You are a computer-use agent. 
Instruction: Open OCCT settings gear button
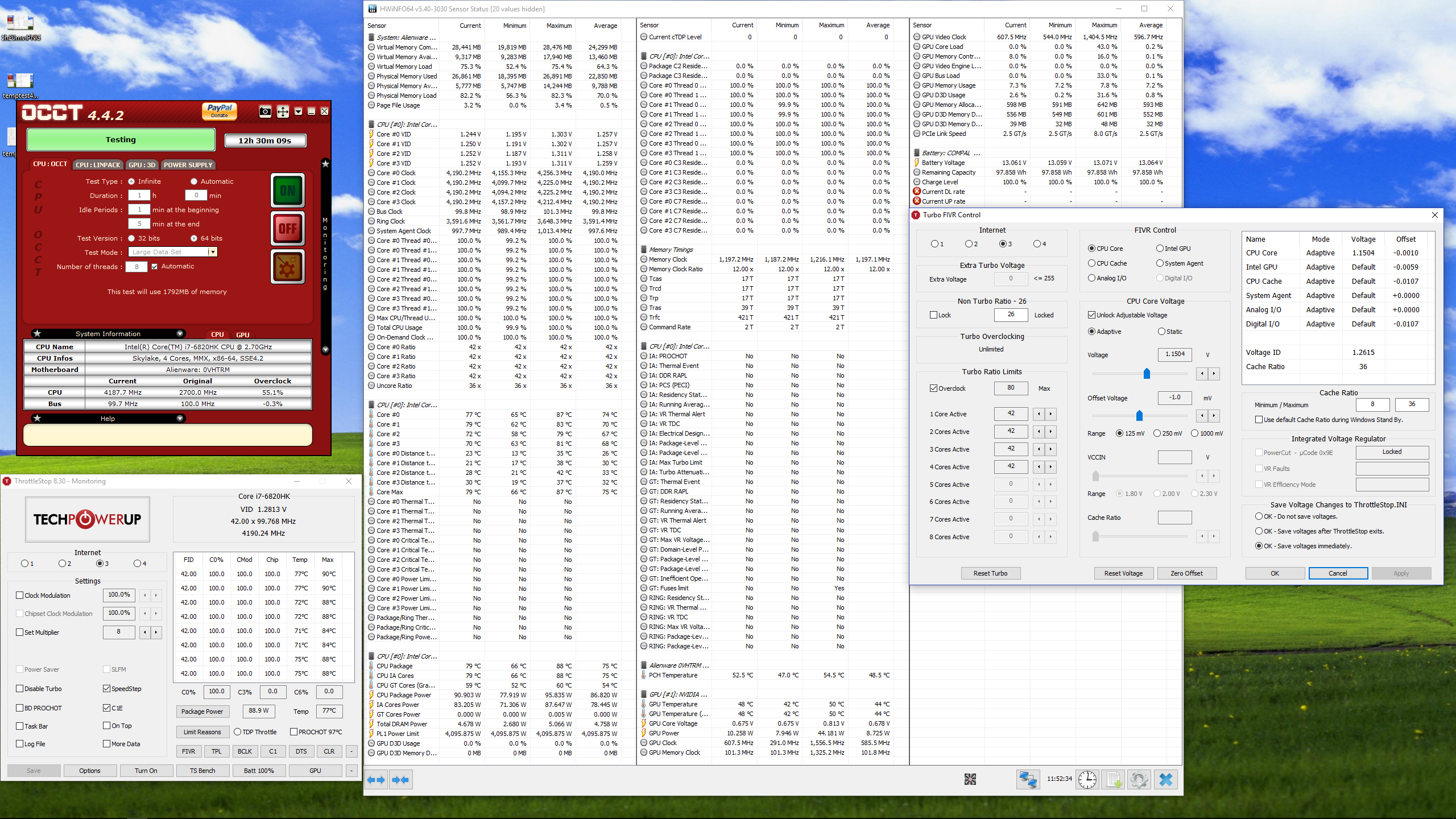pos(288,266)
